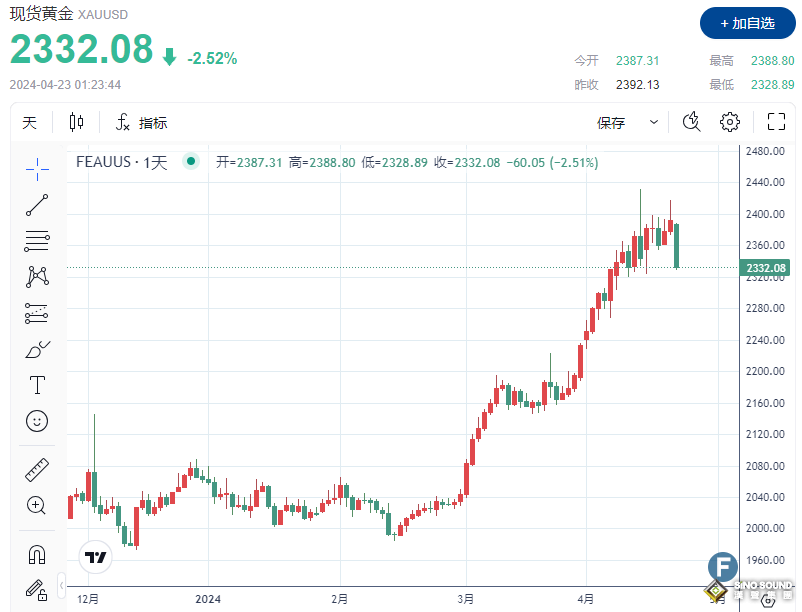The height and width of the screenshot is (612, 802).
Task: Select the XABCD pattern tool
Action: click(x=37, y=277)
